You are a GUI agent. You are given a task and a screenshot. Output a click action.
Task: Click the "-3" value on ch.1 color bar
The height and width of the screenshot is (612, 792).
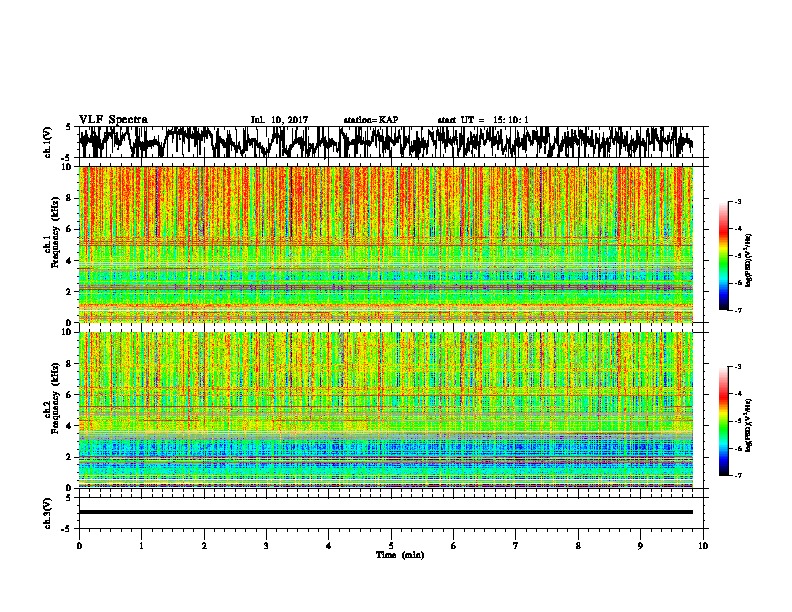coord(738,201)
